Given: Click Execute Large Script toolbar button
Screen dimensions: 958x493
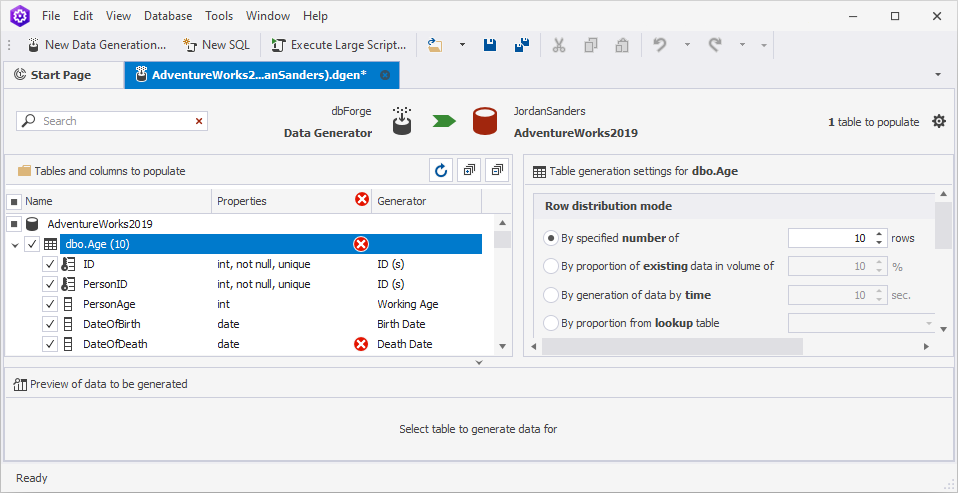Looking at the screenshot, I should point(339,45).
